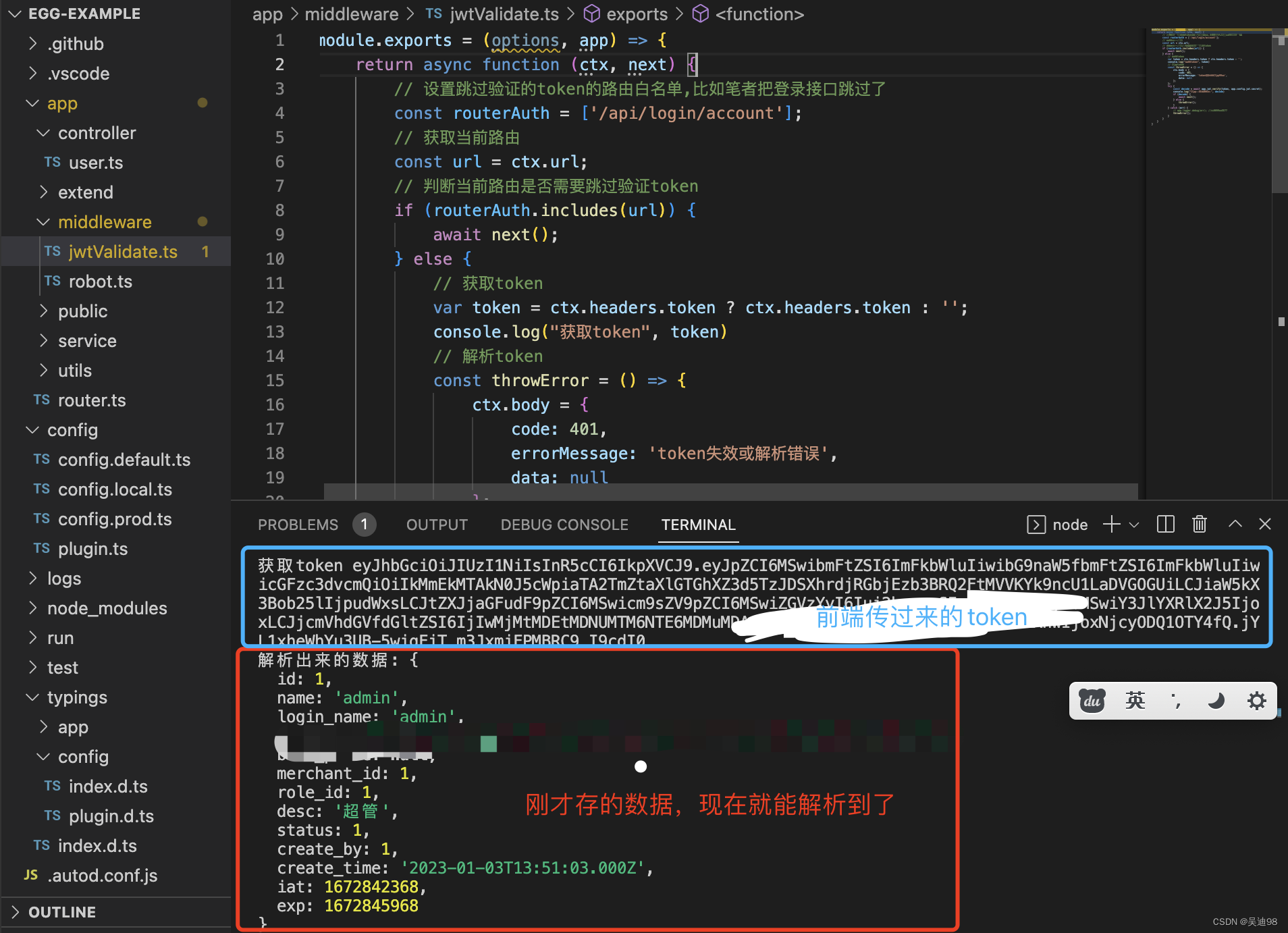
Task: Click the exports breadcrumb symbol
Action: [x=637, y=14]
